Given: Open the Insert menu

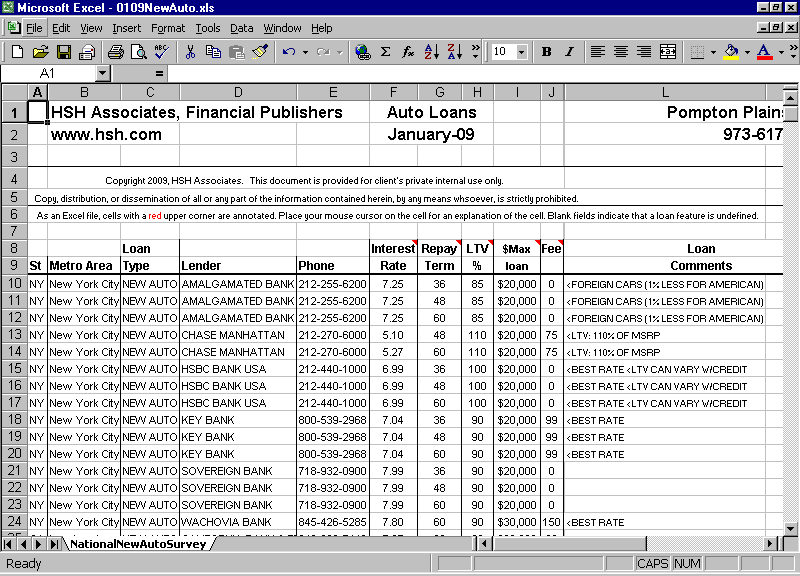Looking at the screenshot, I should [x=127, y=28].
